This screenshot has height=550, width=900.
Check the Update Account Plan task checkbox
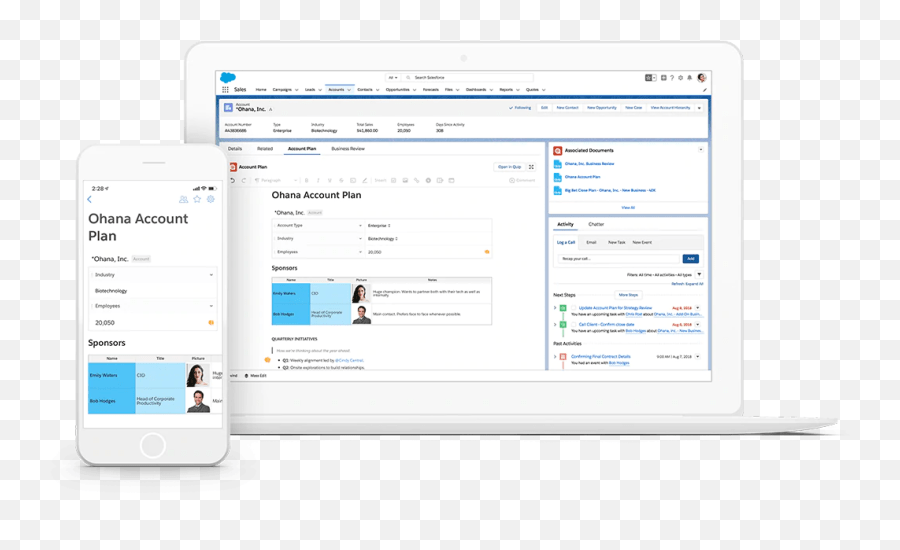tap(573, 308)
